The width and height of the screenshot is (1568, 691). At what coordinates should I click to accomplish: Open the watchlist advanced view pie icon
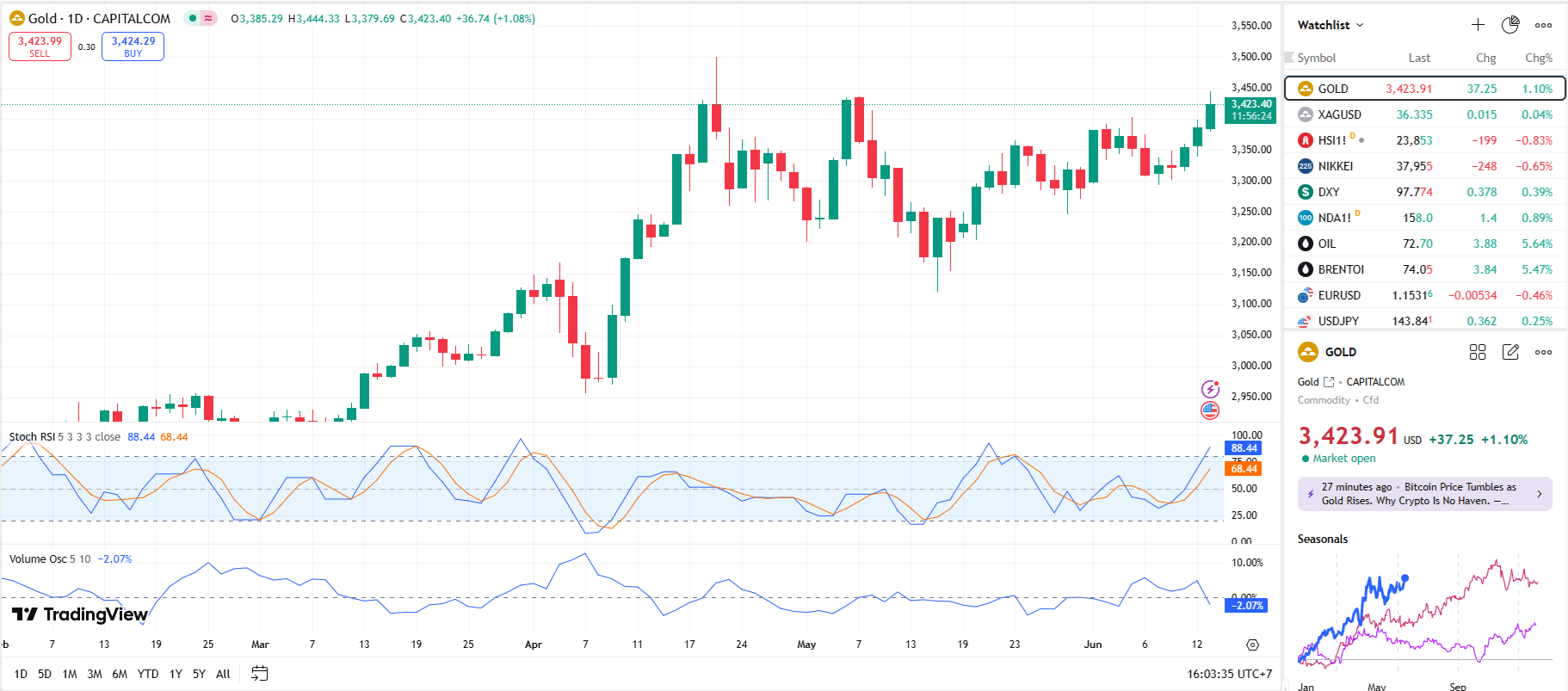[1510, 25]
